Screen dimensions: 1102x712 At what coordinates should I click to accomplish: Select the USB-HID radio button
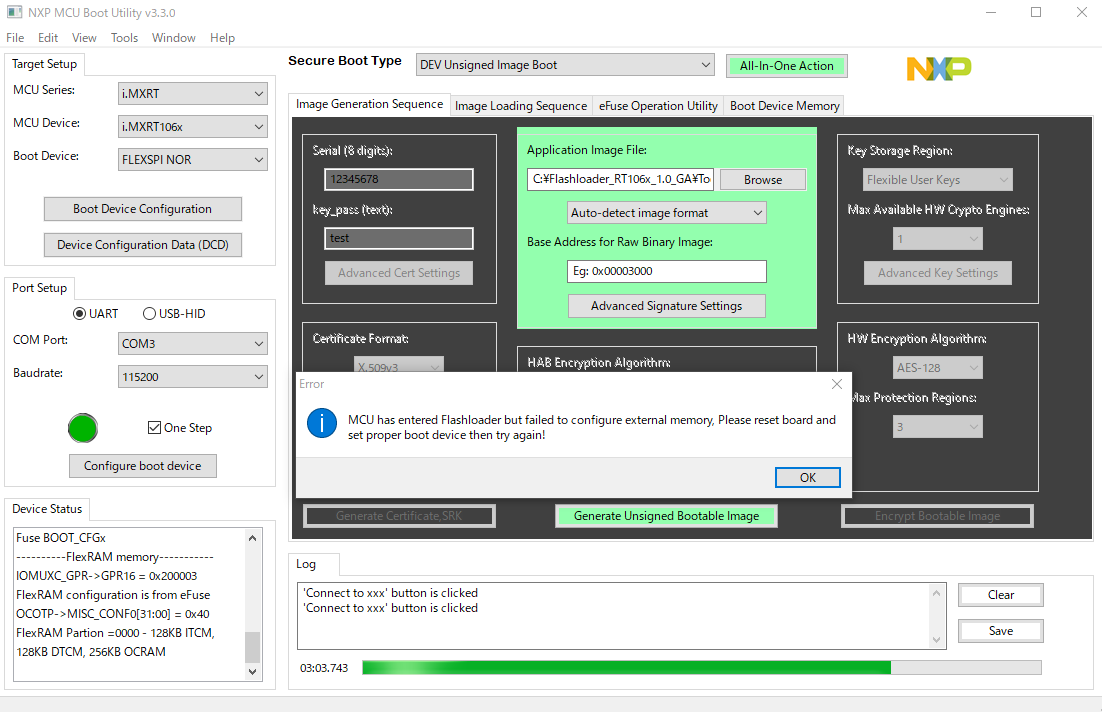148,313
